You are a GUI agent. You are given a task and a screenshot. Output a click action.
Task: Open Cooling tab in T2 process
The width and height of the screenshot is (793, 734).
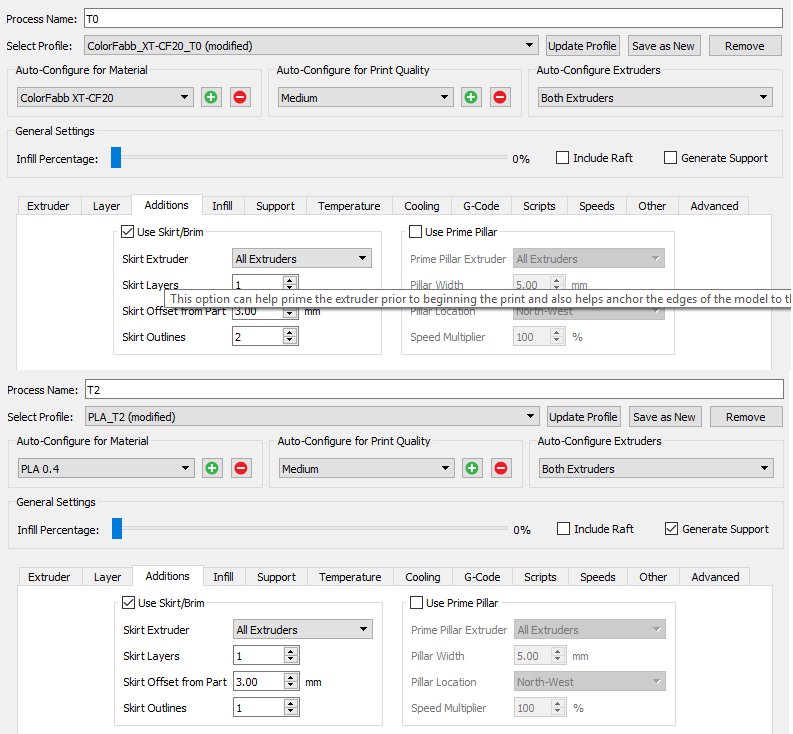[423, 577]
